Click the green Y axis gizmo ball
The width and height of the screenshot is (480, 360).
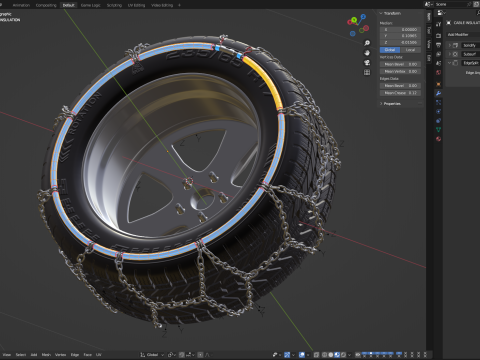pyautogui.click(x=354, y=20)
